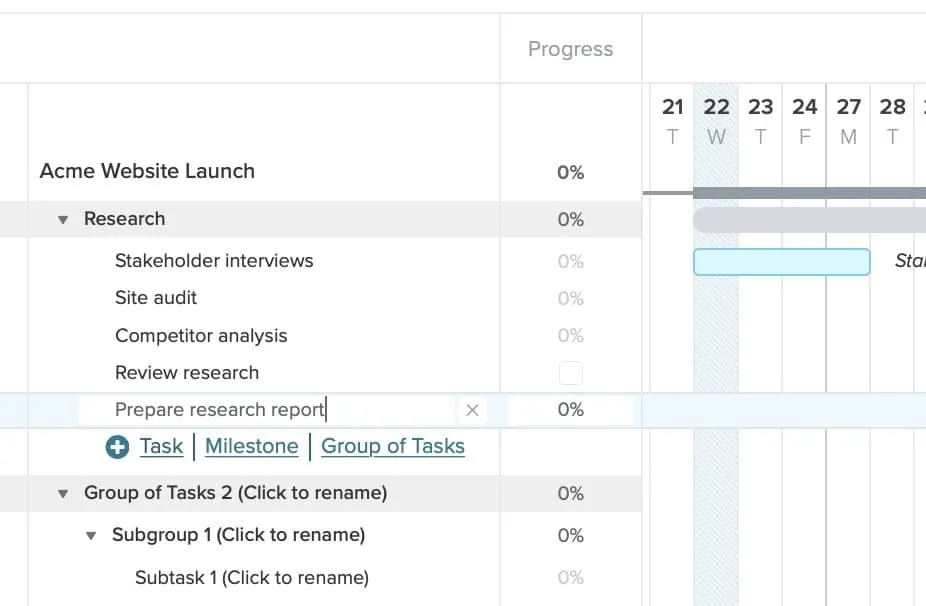926x606 pixels.
Task: Collapse the Research group
Action: point(63,220)
